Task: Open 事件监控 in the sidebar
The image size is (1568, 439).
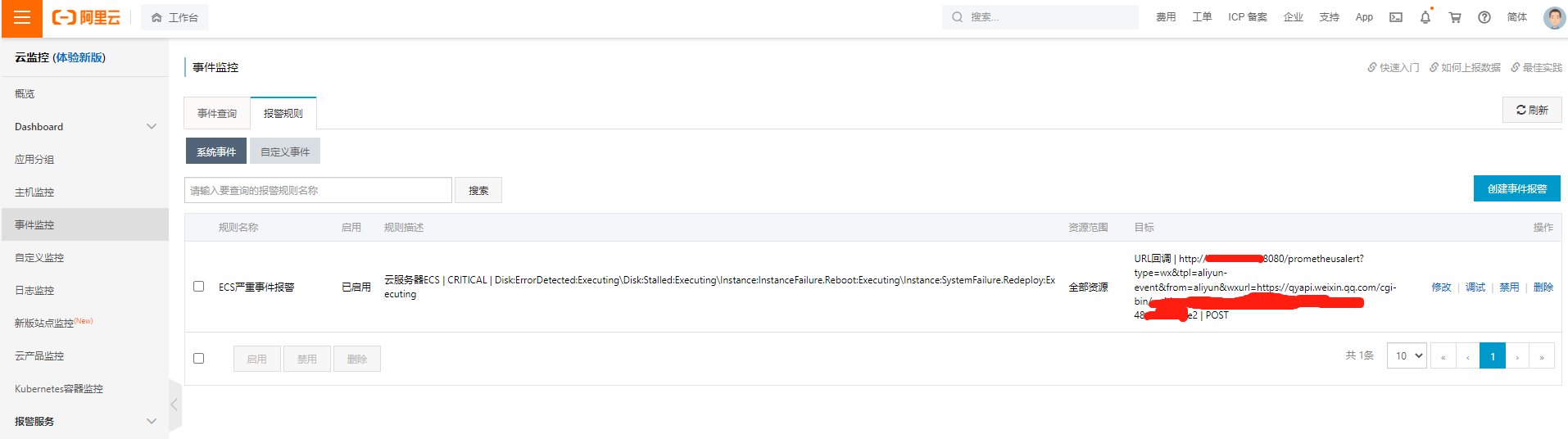Action: (84, 225)
